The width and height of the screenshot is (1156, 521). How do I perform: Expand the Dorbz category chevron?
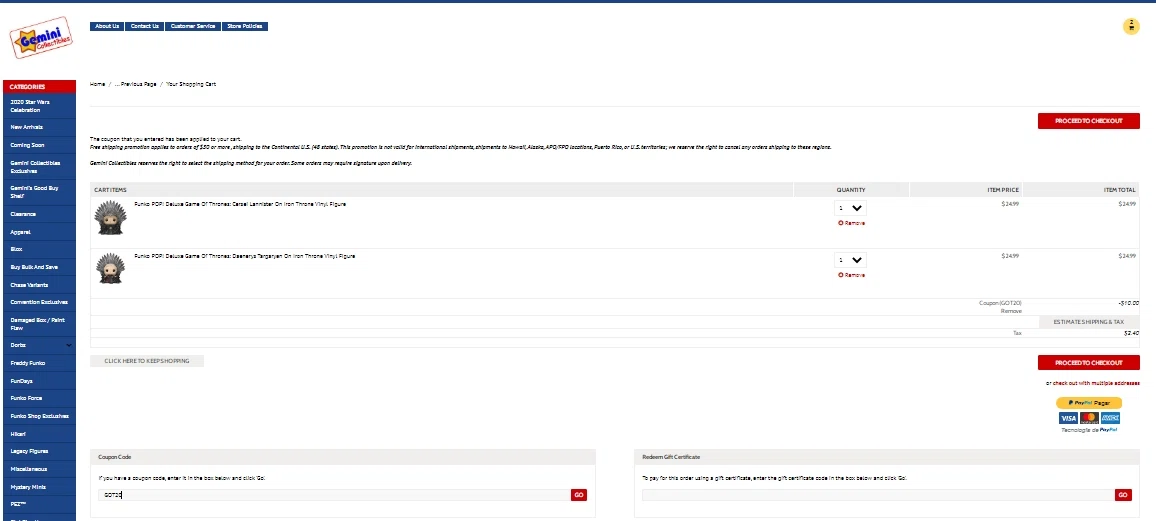tap(69, 345)
